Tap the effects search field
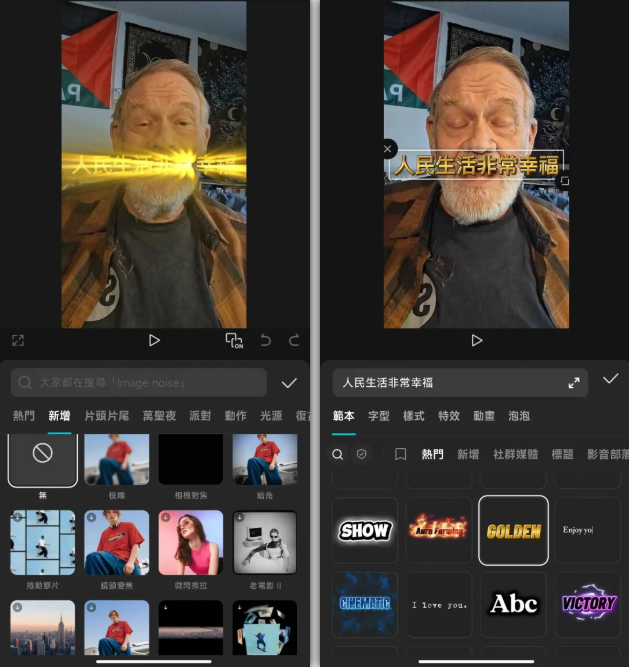This screenshot has width=629, height=667. click(140, 383)
